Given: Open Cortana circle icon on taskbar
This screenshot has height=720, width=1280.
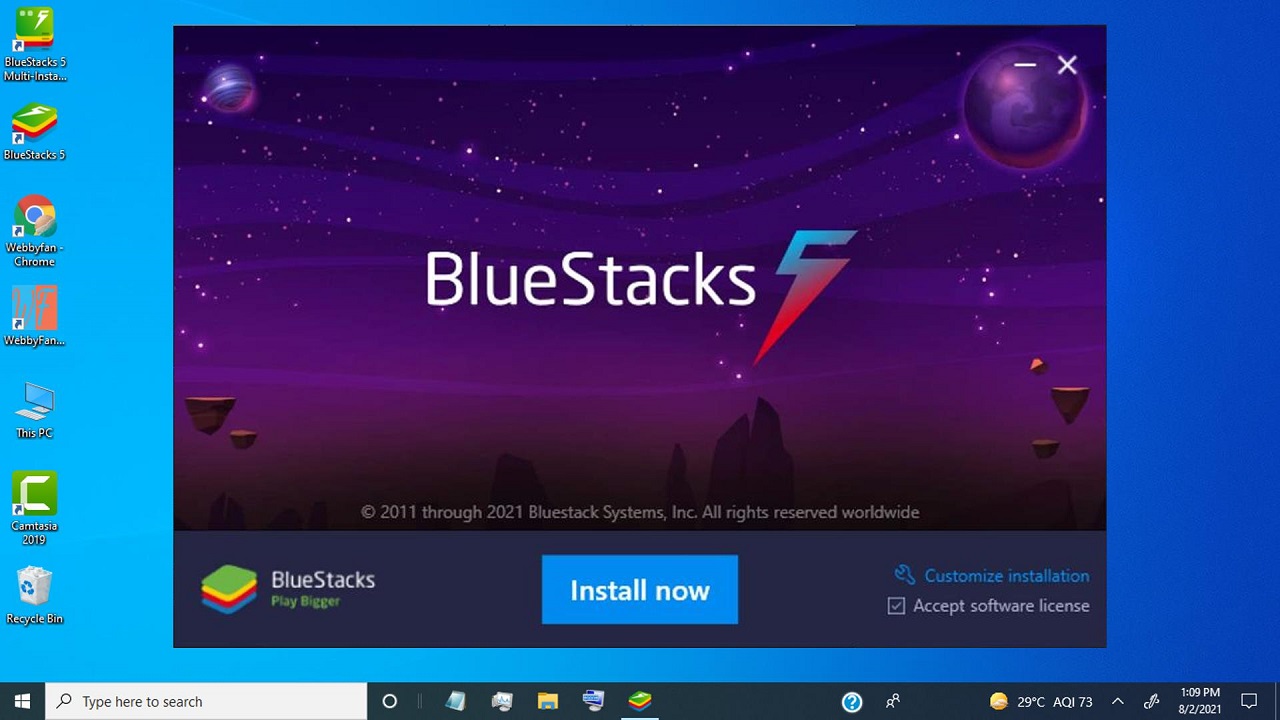Looking at the screenshot, I should tap(390, 701).
